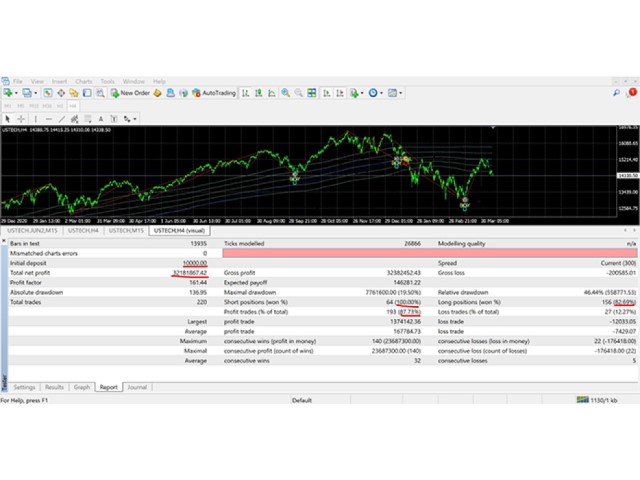640x480 pixels.
Task: Open the Indicators list icon
Action: (354, 93)
